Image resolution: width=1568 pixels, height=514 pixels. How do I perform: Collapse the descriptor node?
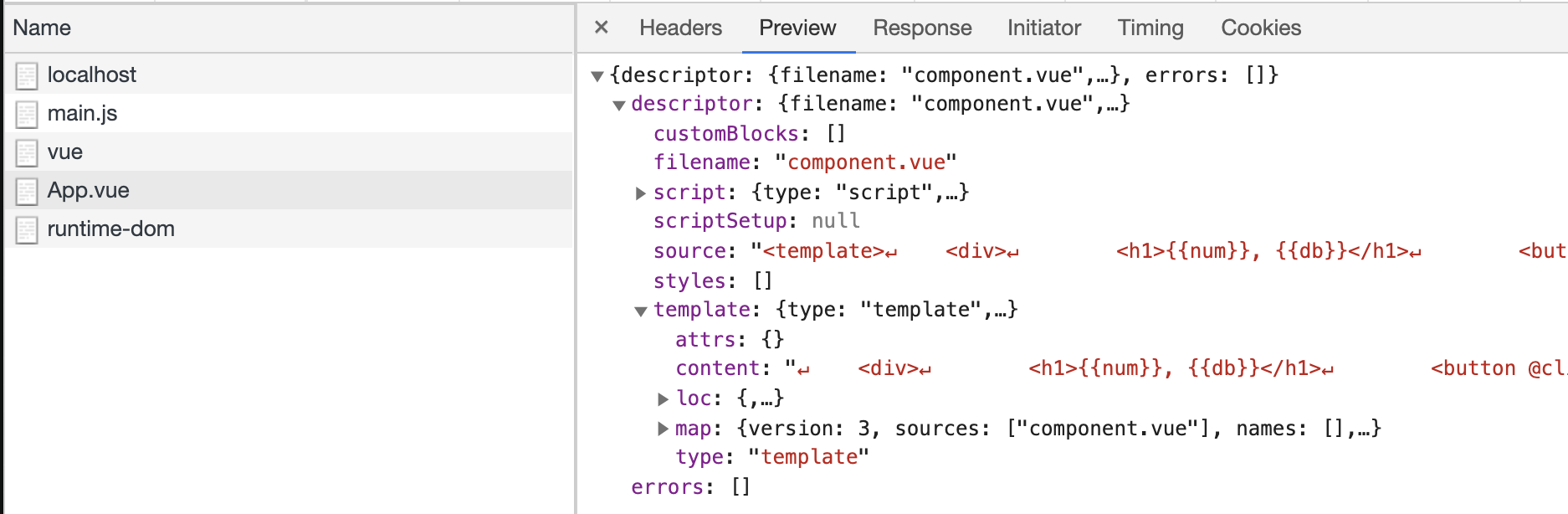619,105
